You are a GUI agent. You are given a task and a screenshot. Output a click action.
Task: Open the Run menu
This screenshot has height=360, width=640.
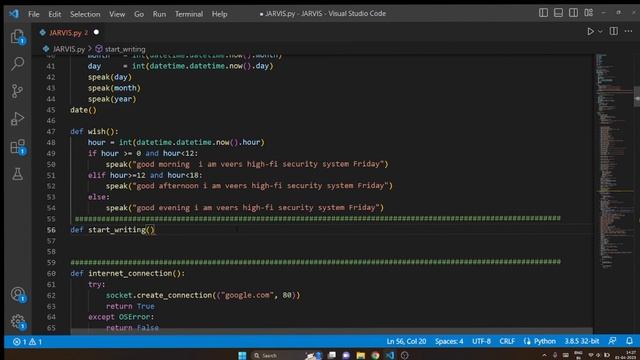[159, 14]
